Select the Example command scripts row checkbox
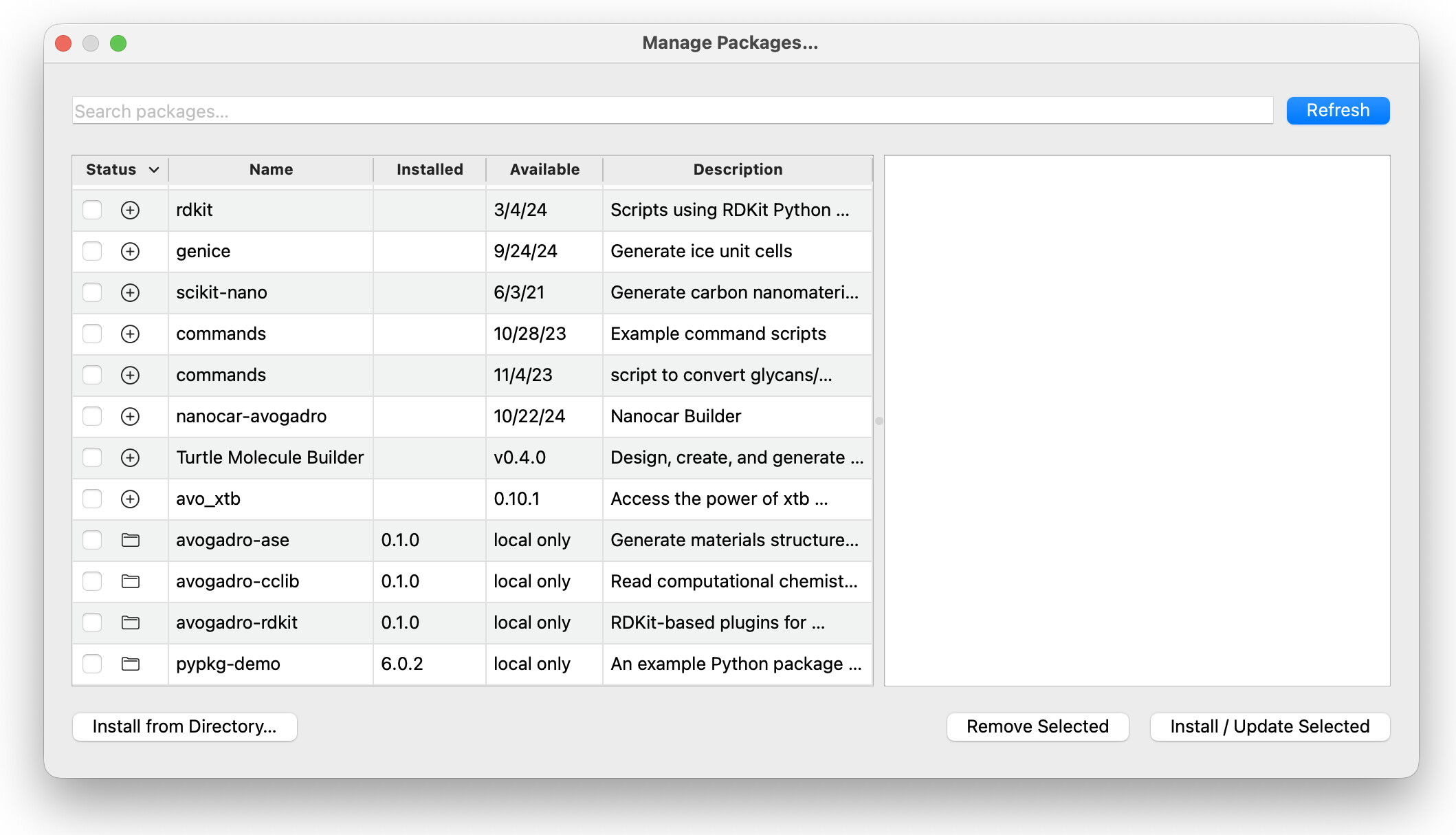 click(92, 334)
